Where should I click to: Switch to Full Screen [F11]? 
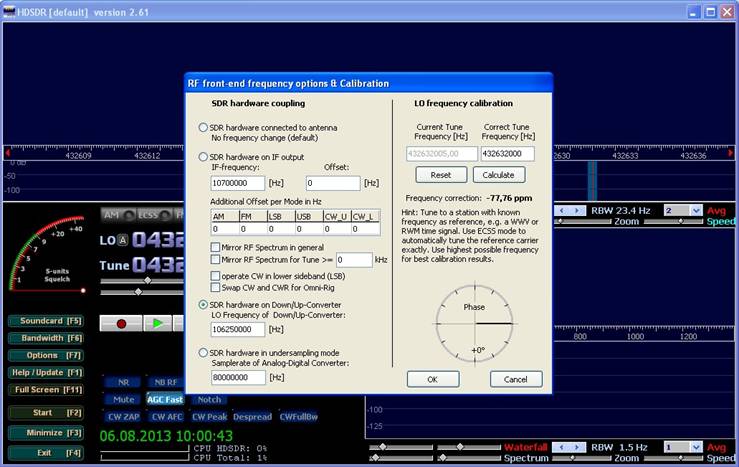click(46, 390)
